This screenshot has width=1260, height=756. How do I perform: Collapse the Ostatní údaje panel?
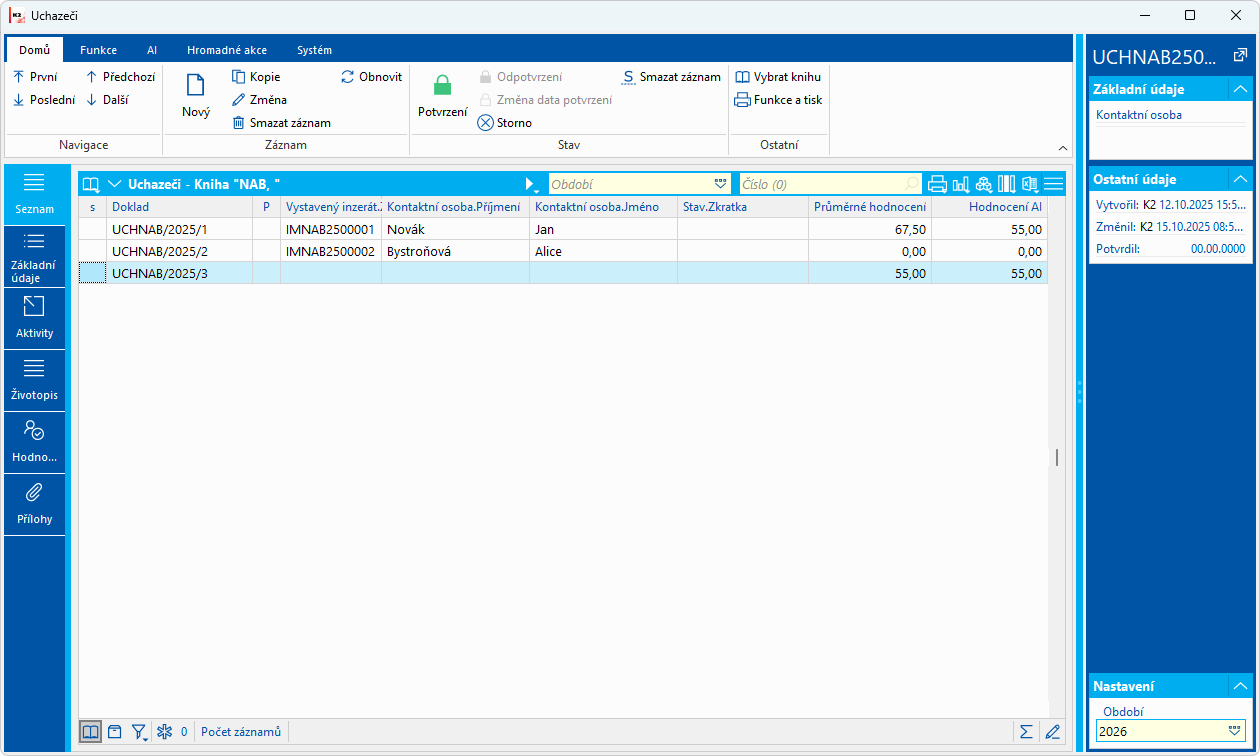(x=1240, y=179)
